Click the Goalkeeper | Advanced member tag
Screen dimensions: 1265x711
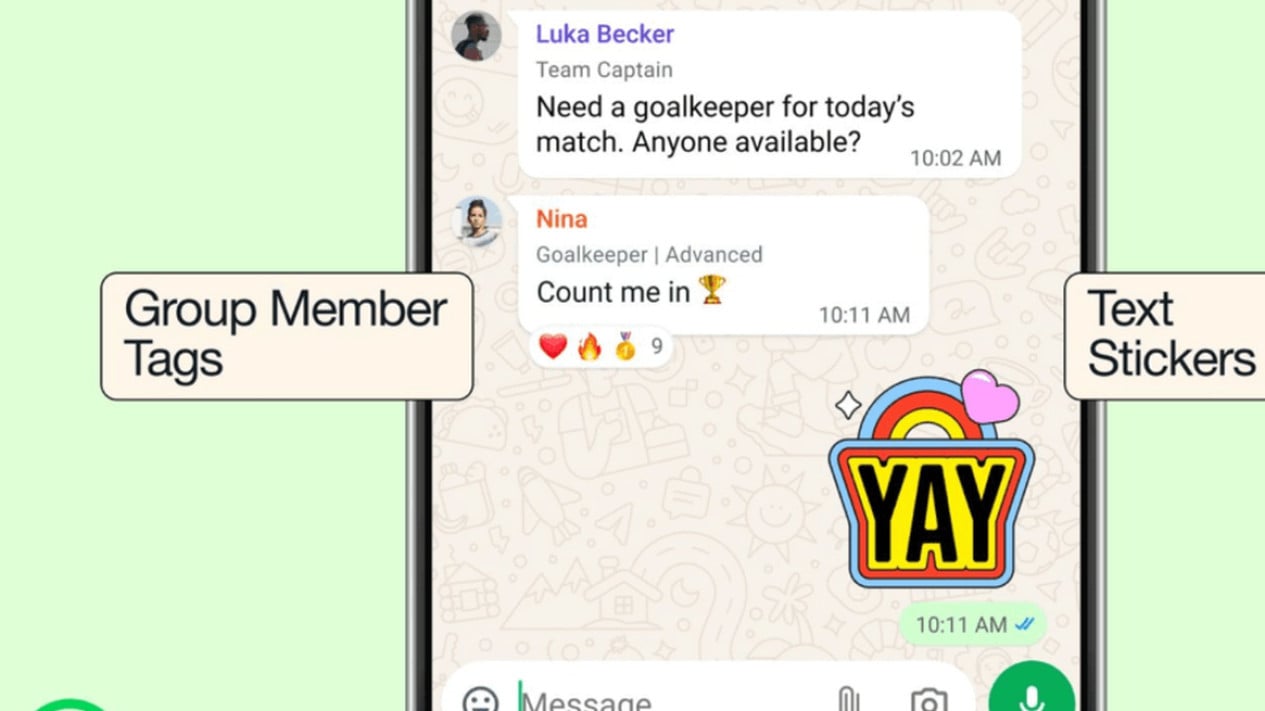point(649,254)
